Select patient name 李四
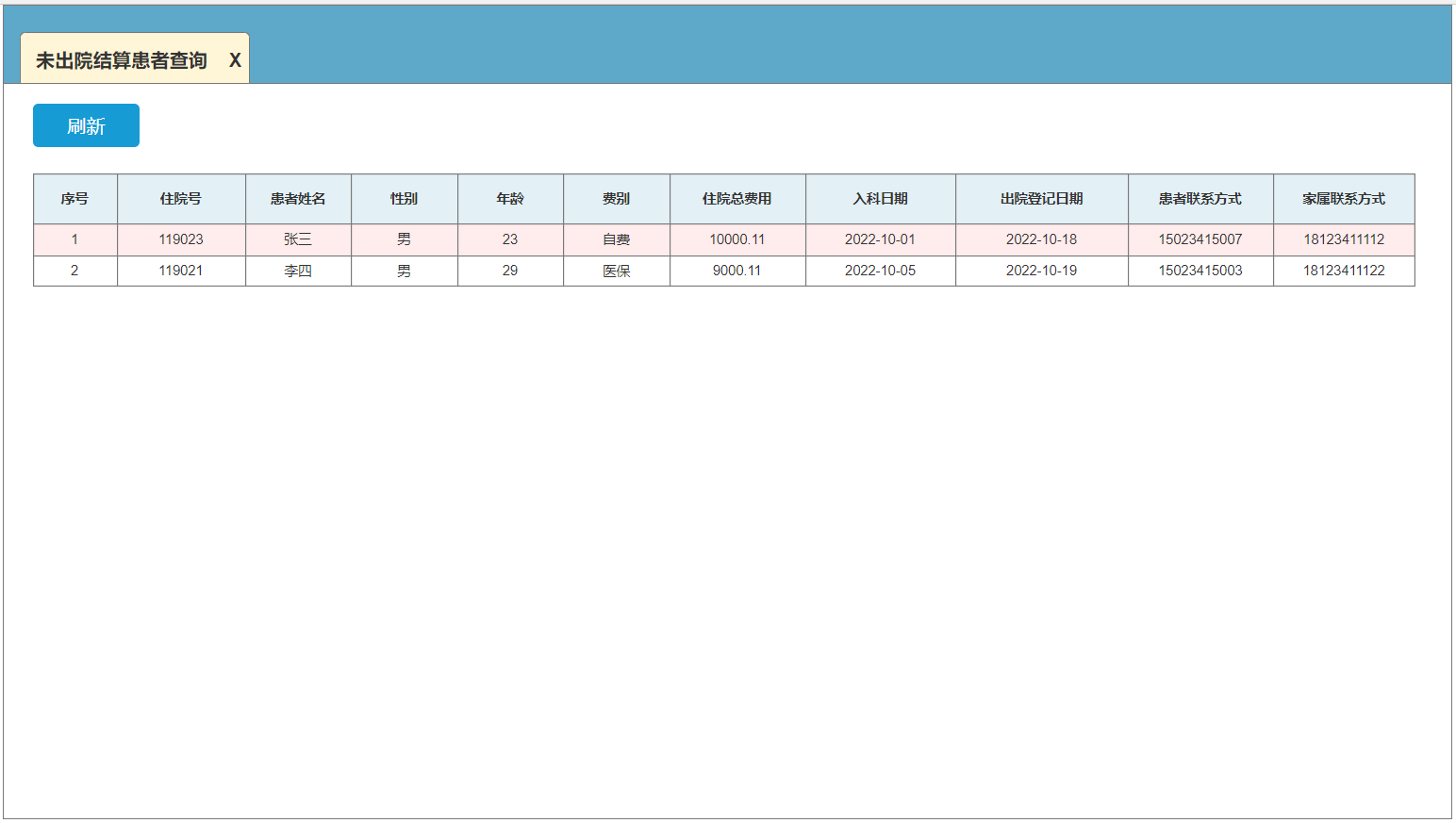 point(298,271)
